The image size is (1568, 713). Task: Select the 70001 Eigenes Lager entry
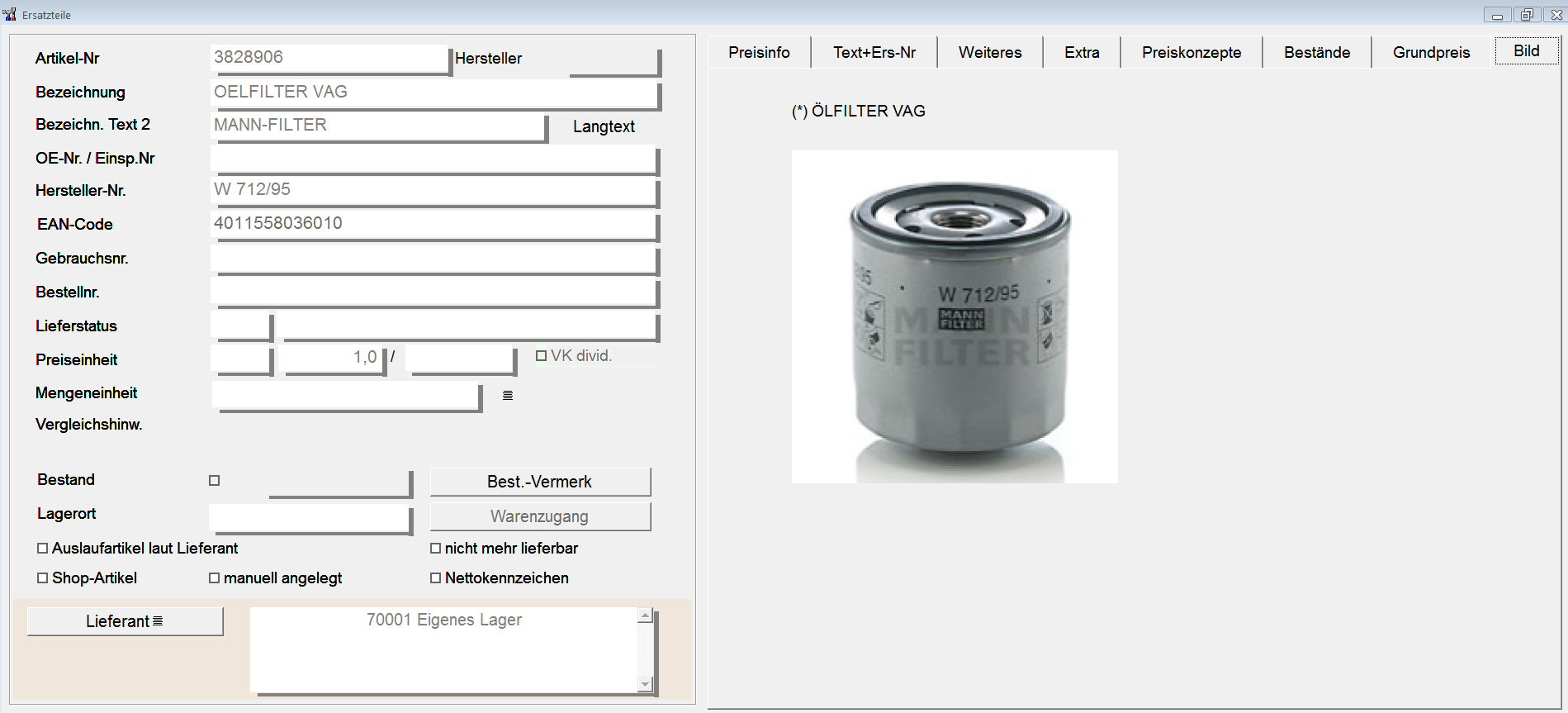click(x=444, y=620)
